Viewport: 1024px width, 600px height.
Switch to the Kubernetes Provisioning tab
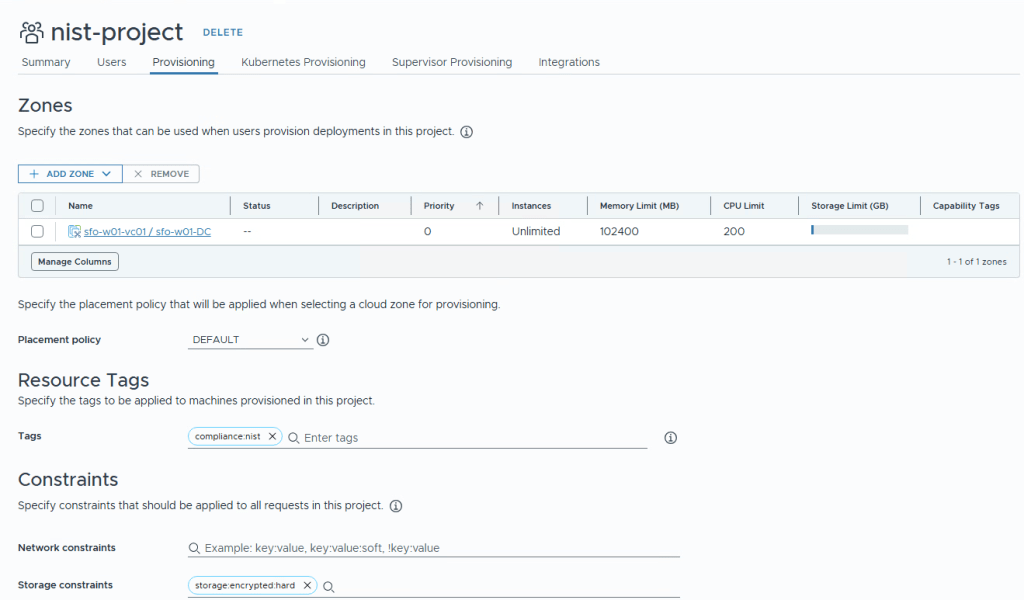303,62
